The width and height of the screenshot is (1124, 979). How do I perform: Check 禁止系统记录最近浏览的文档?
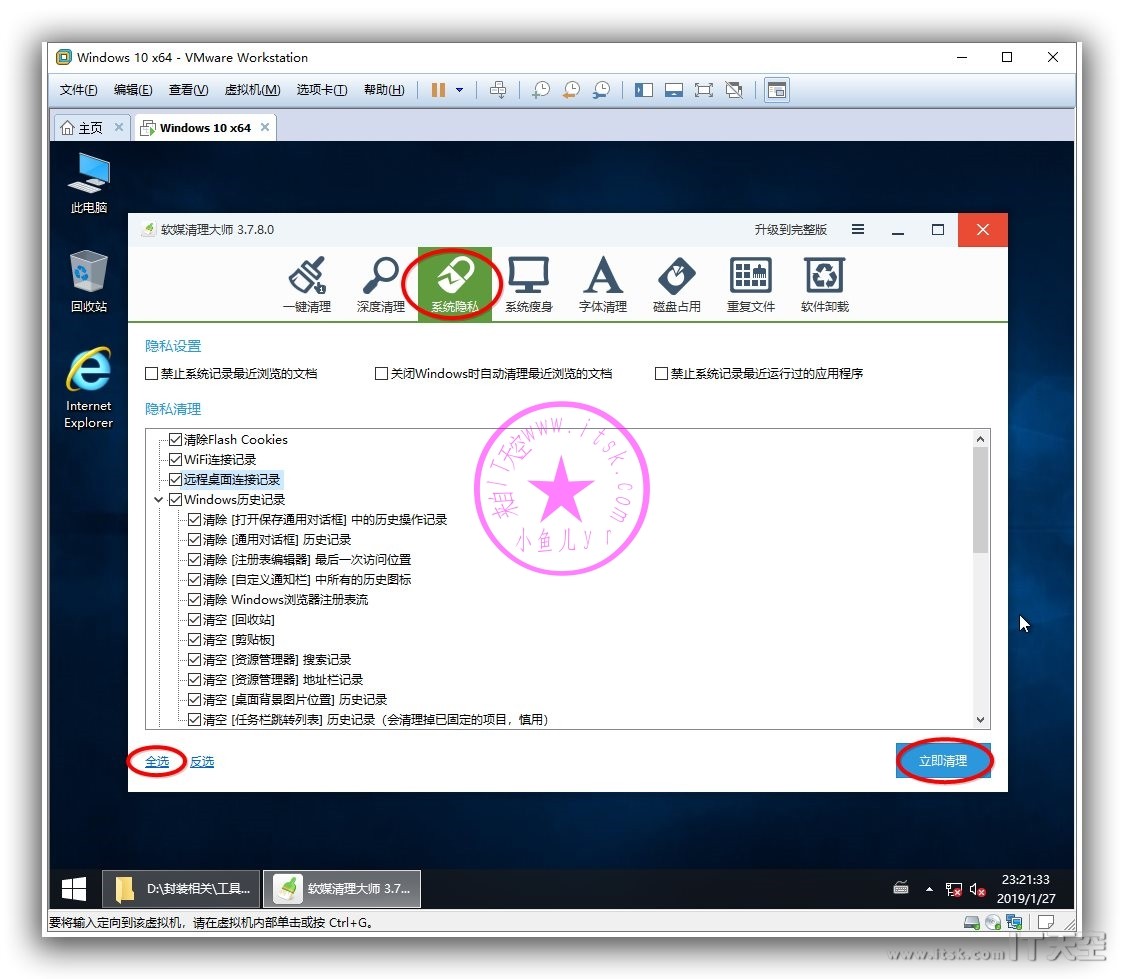(x=151, y=373)
